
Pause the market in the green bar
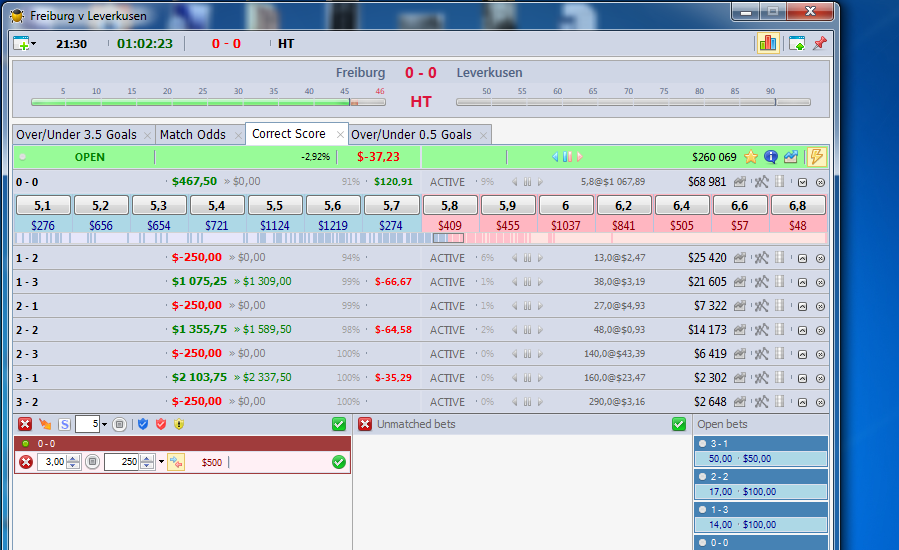pyautogui.click(x=567, y=157)
